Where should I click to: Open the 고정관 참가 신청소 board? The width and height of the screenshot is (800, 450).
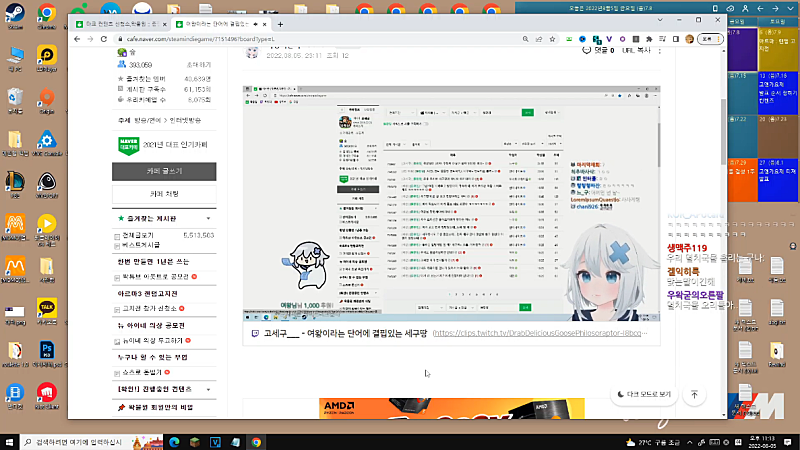pyautogui.click(x=149, y=309)
